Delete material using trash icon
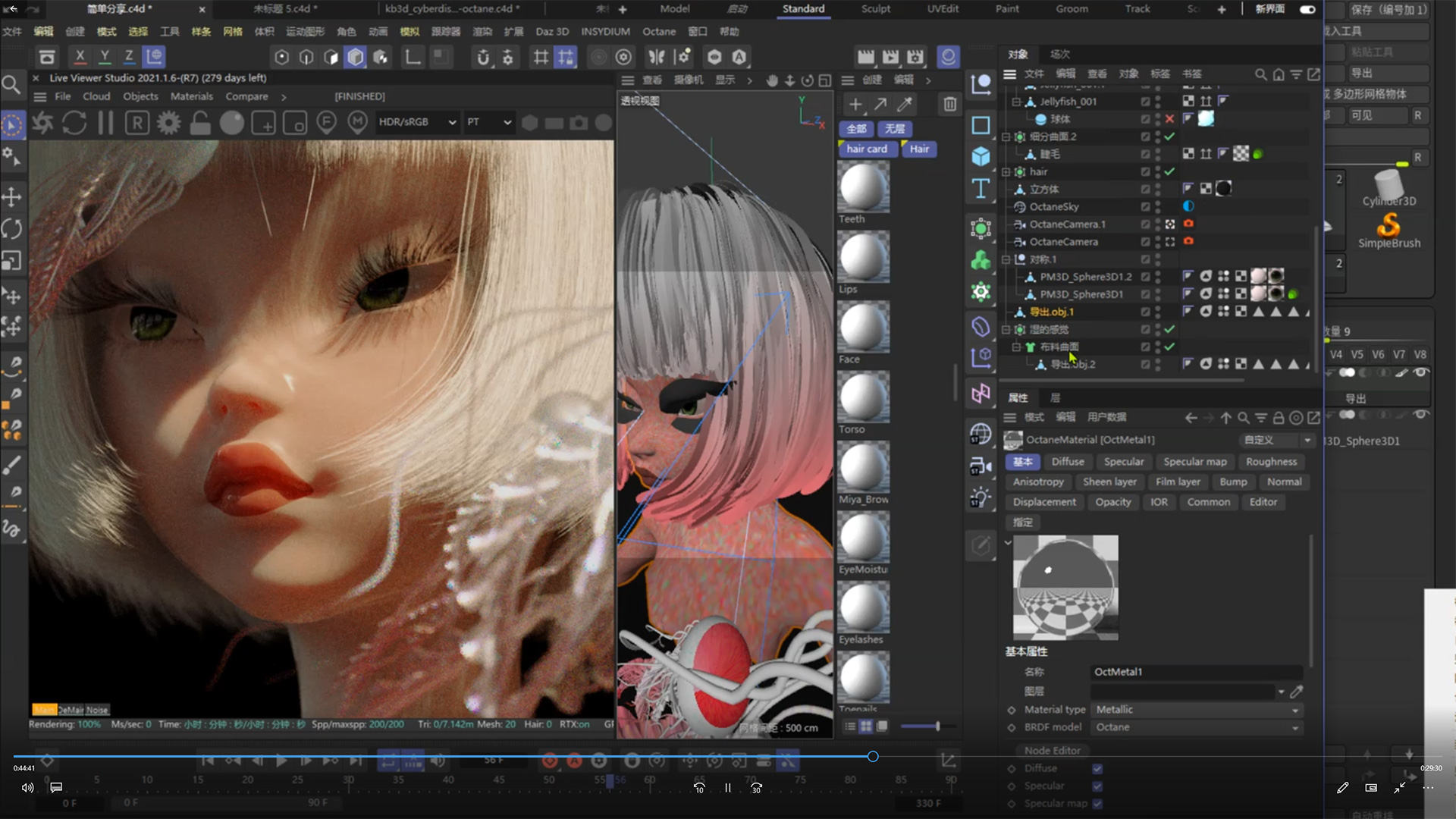 pos(949,105)
